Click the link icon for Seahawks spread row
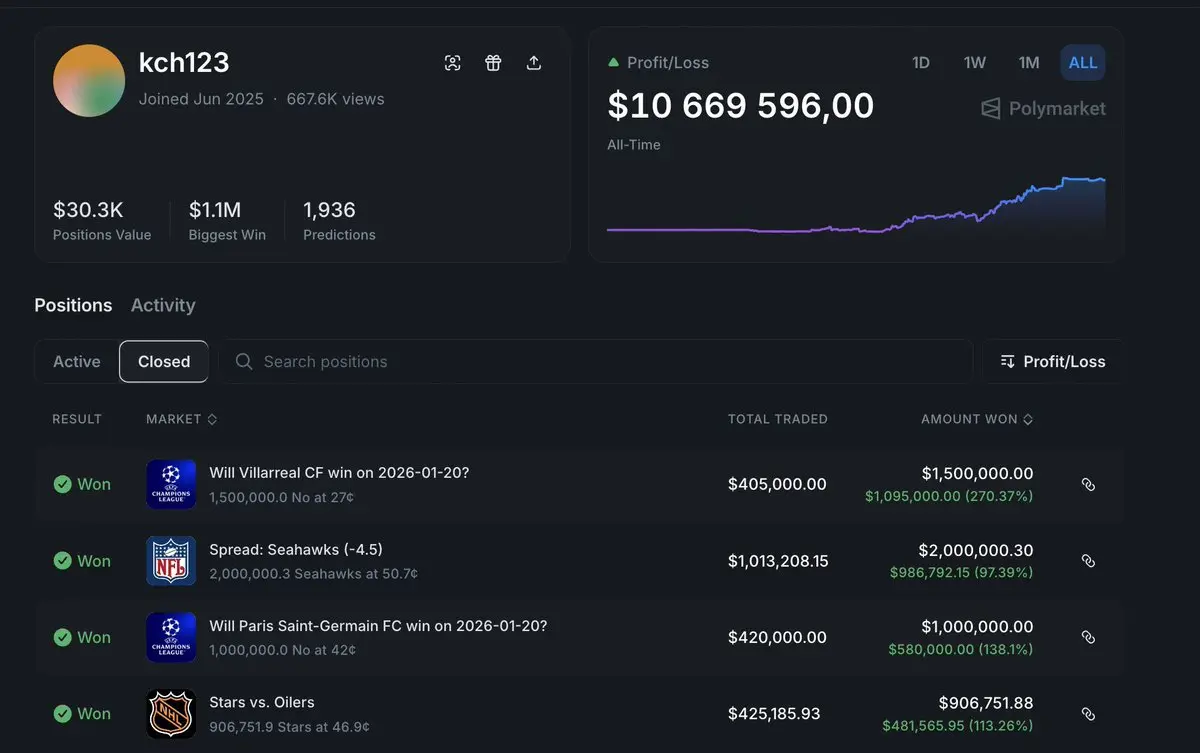 click(x=1089, y=561)
